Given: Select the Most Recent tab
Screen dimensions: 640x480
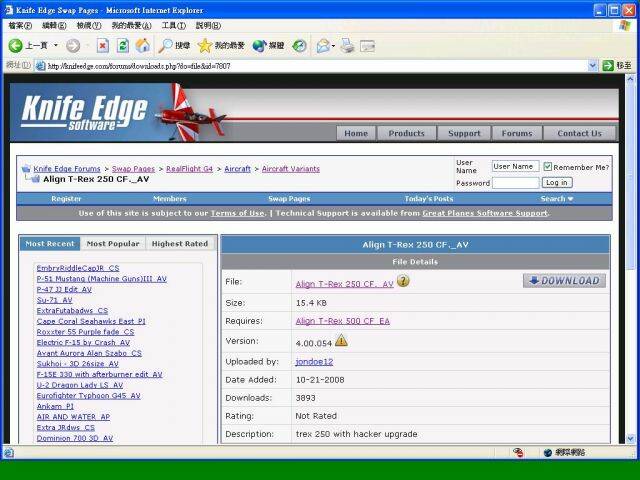Looking at the screenshot, I should [50, 244].
